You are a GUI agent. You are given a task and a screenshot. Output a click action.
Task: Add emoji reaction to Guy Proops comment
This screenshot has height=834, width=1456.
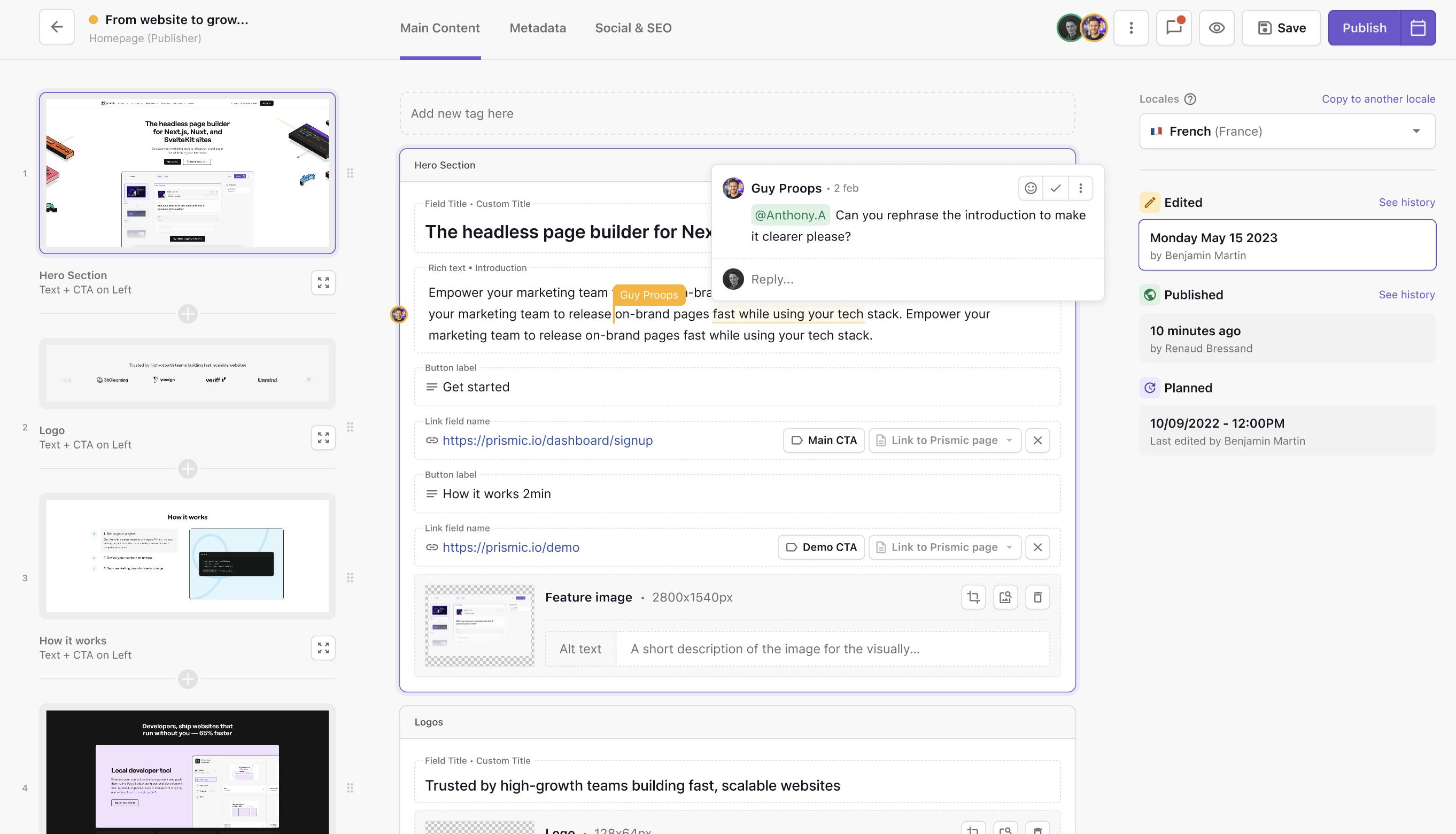point(1031,188)
